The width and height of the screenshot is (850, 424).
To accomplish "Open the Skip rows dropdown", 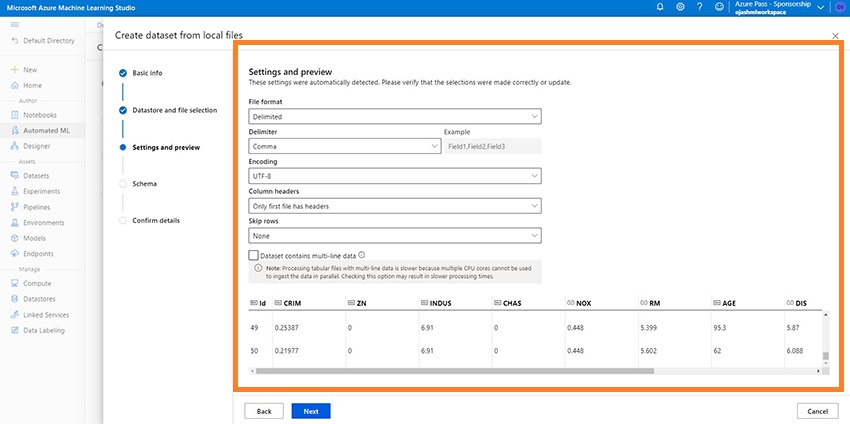I will click(395, 236).
